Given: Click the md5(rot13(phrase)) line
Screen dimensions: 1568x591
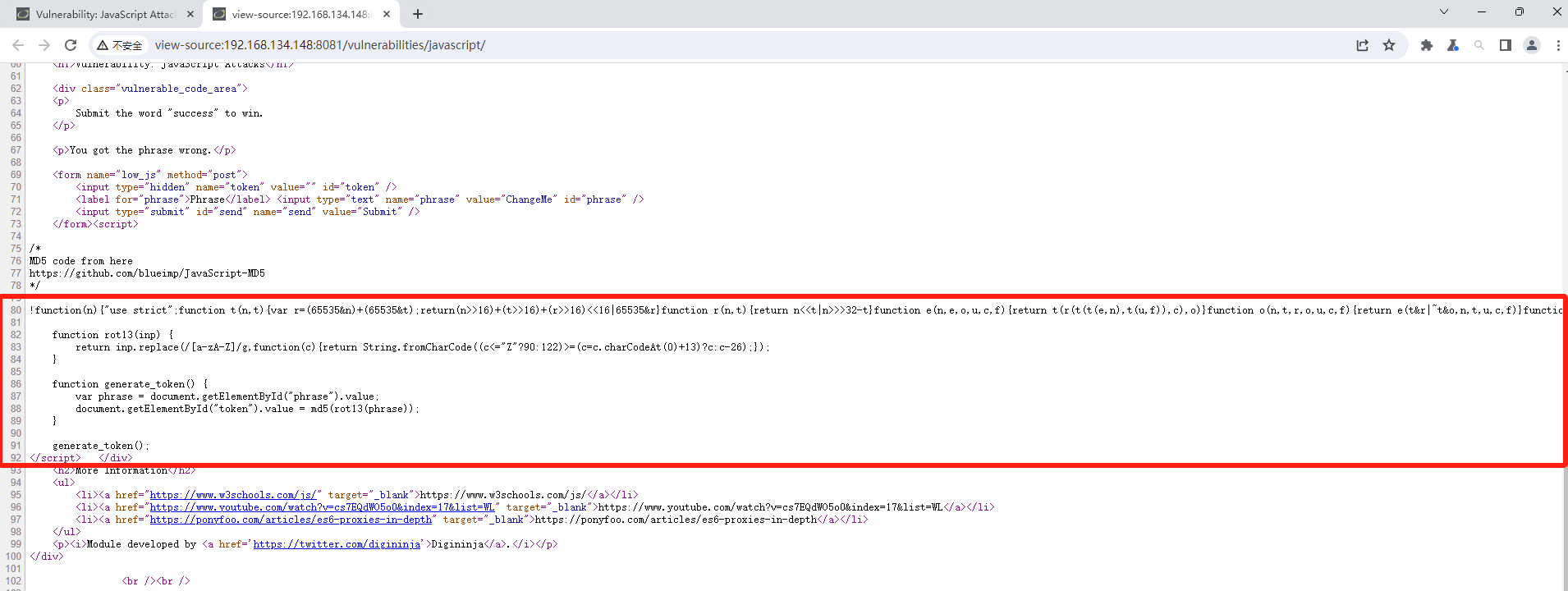Looking at the screenshot, I should [x=247, y=409].
